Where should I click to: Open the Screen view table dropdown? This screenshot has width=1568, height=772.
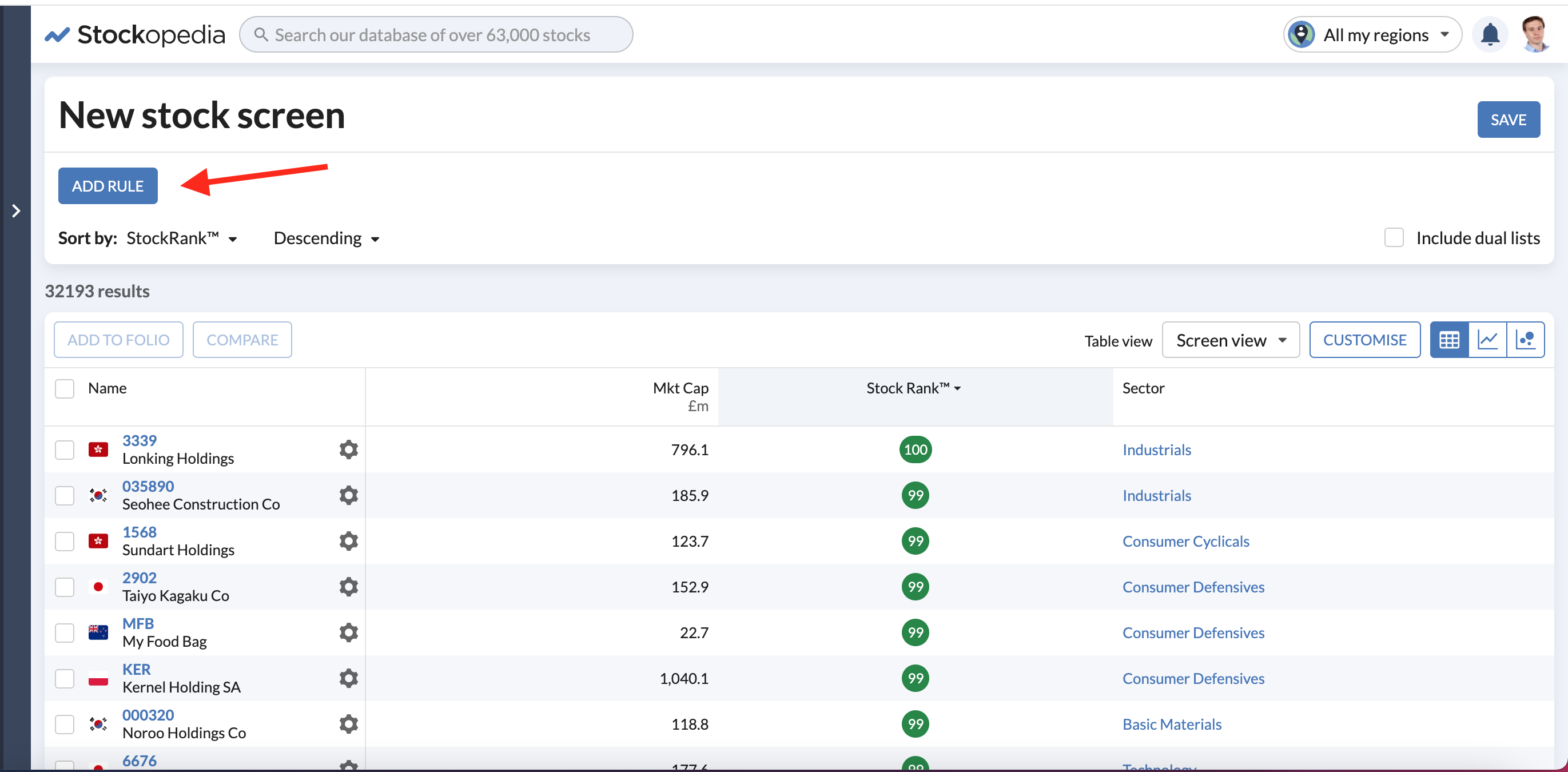pyautogui.click(x=1230, y=340)
